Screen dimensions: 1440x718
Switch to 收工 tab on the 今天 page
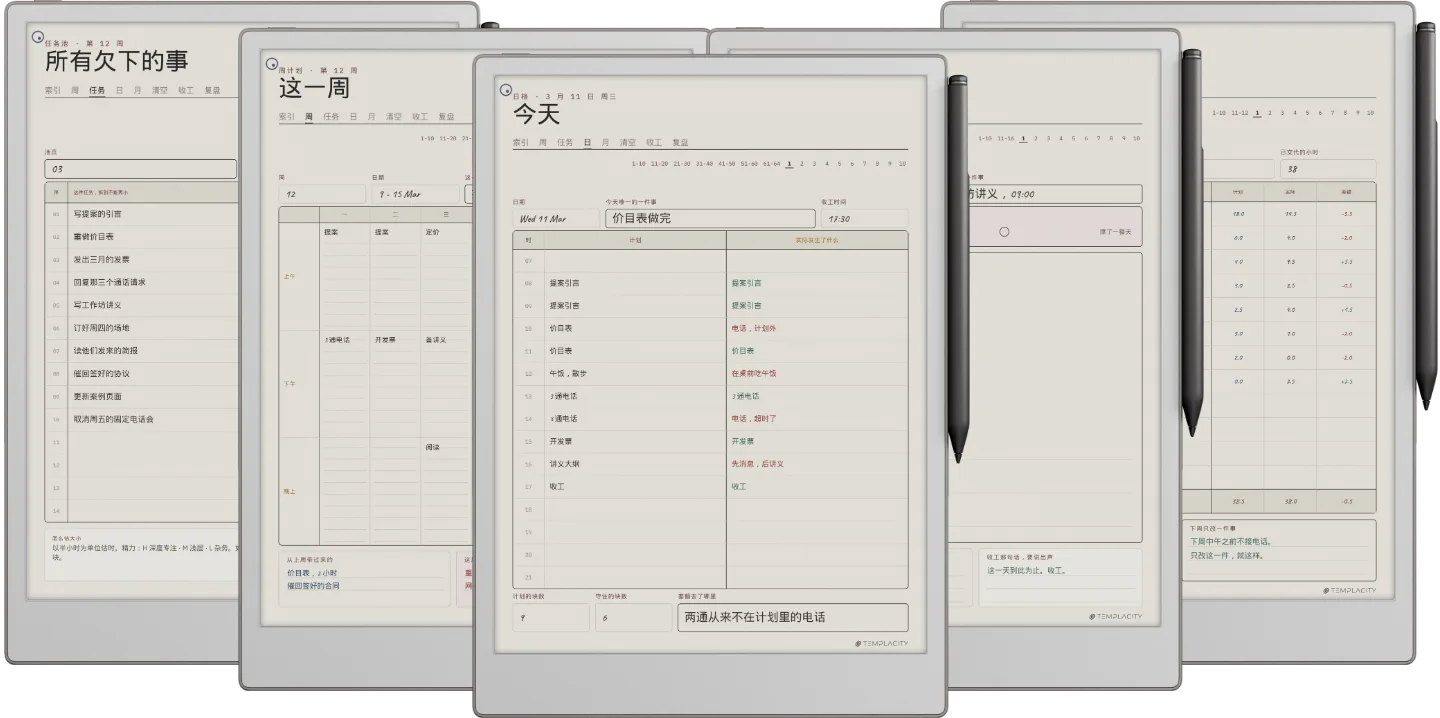654,143
